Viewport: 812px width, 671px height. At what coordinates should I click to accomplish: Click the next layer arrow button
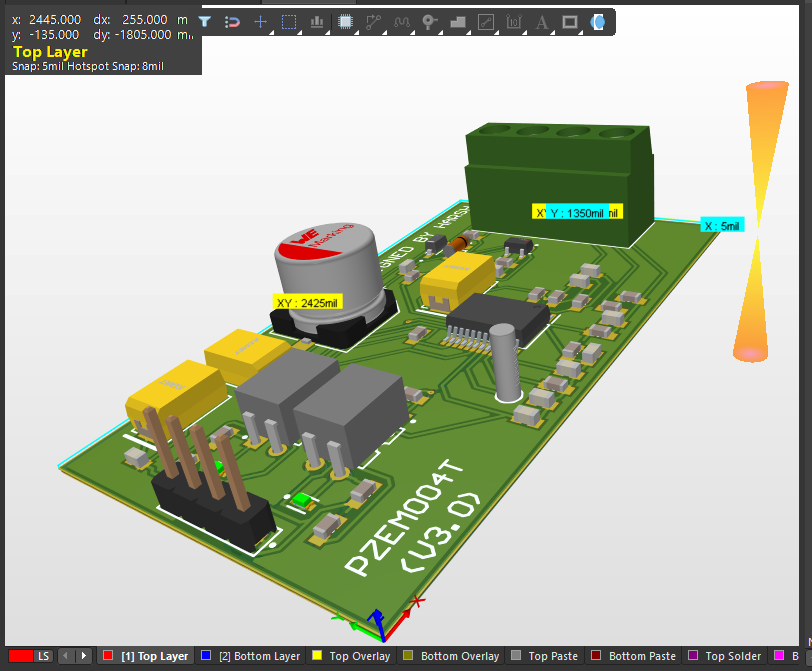84,656
